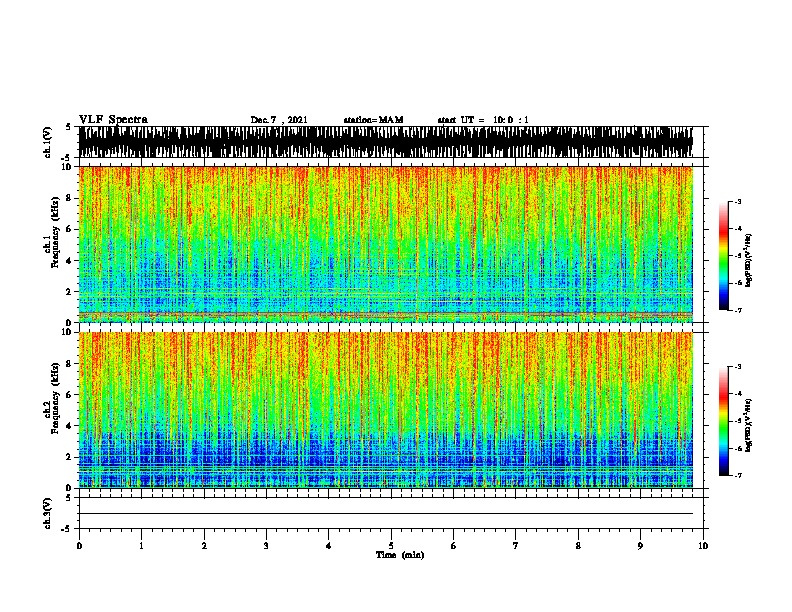Click inside the ch.1 spectrogram plot
Image resolution: width=792 pixels, height=612 pixels.
[x=386, y=244]
